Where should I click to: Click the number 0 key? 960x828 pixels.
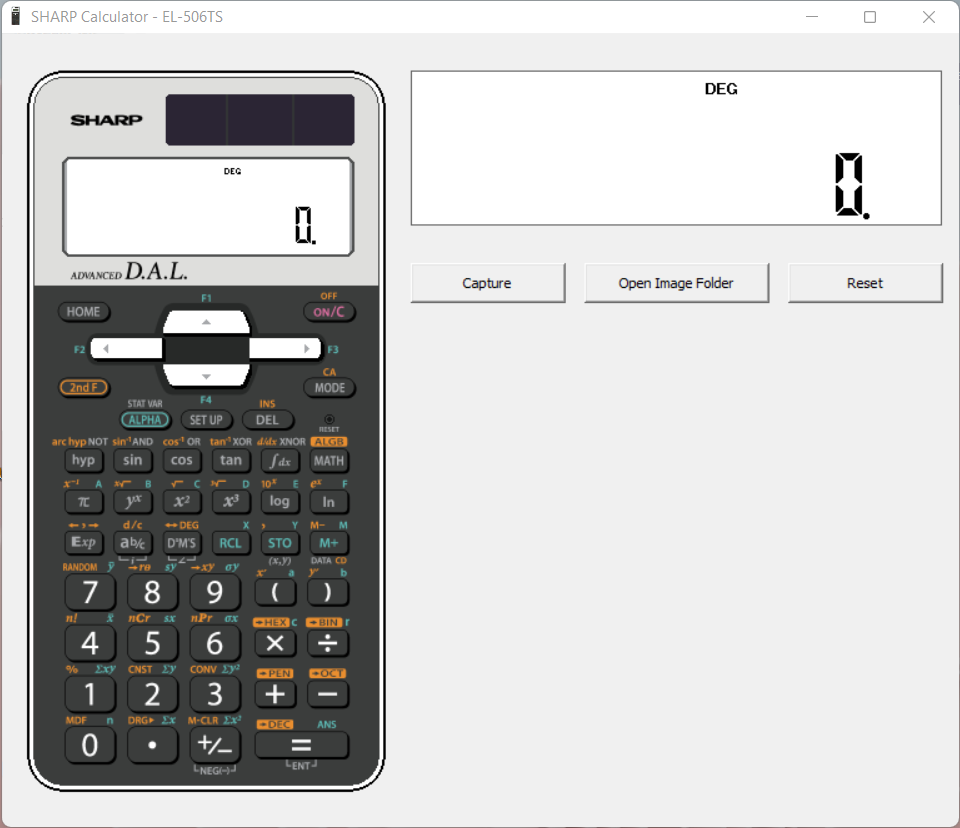click(x=90, y=746)
